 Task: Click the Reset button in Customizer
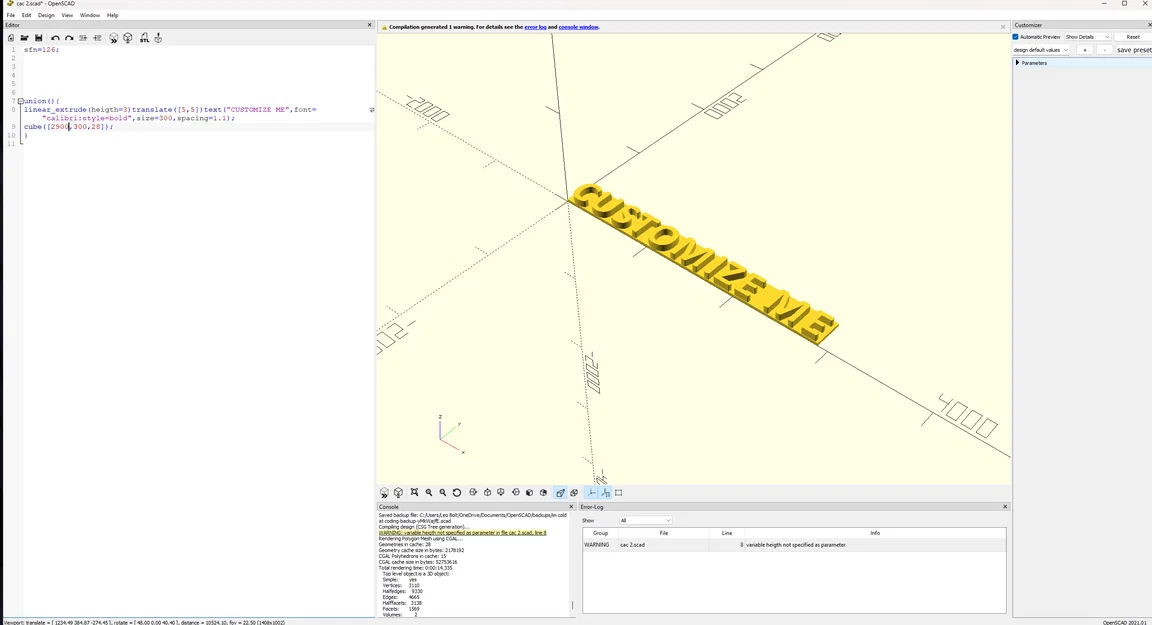[x=1133, y=37]
